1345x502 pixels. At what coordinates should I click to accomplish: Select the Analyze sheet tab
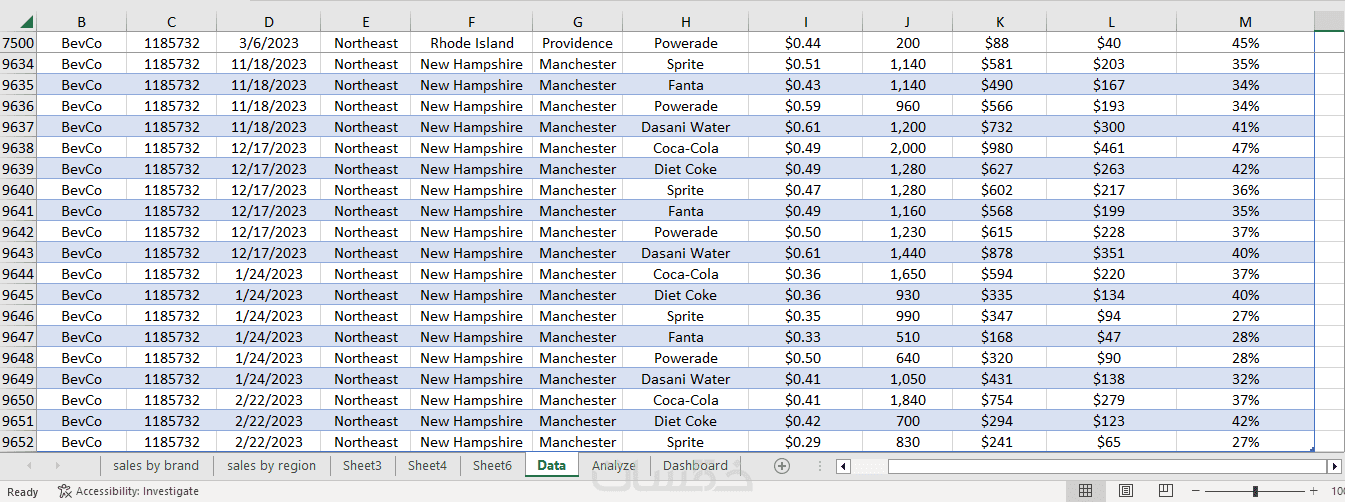coord(613,466)
